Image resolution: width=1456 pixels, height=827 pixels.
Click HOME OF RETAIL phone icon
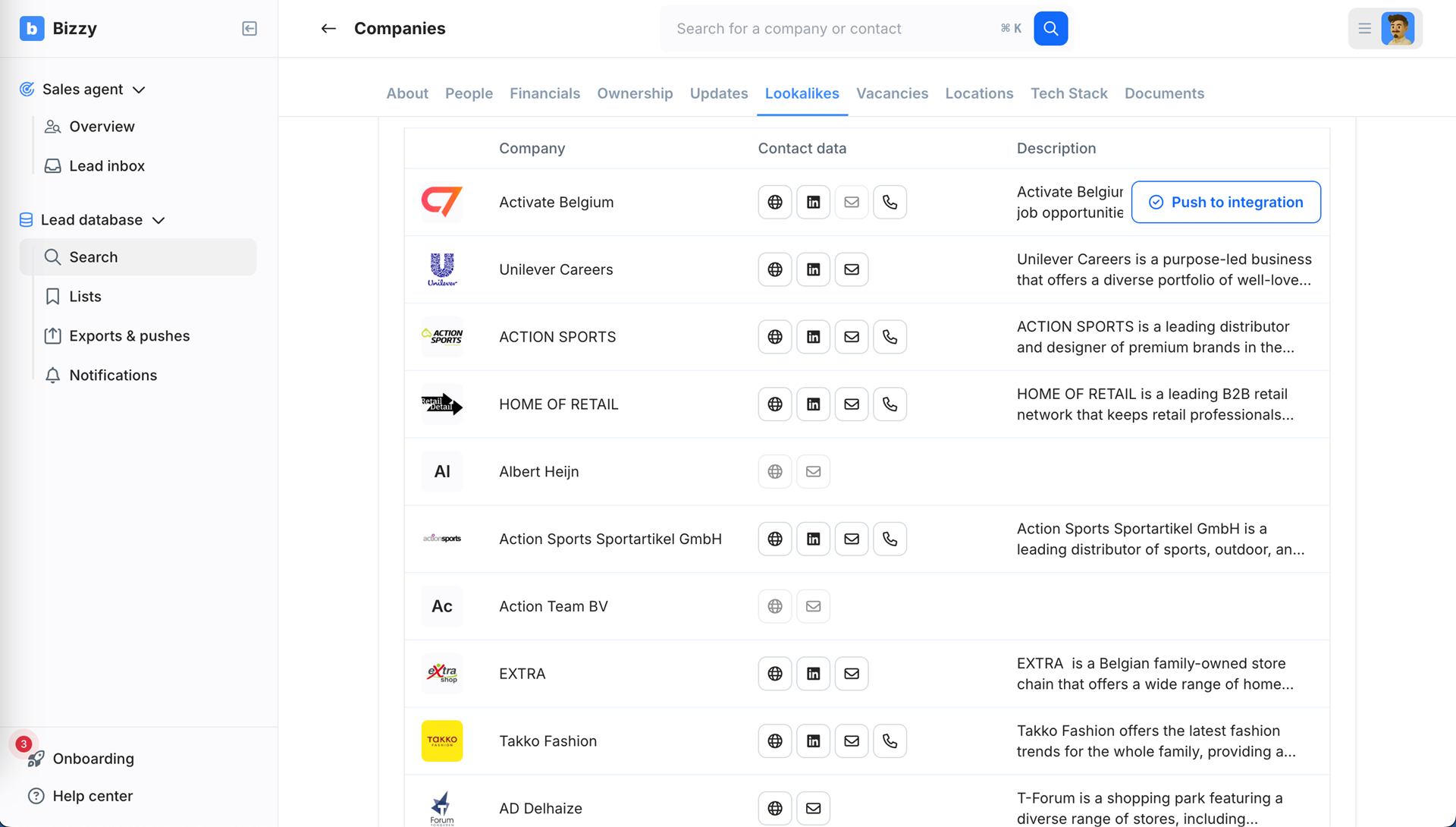[890, 404]
